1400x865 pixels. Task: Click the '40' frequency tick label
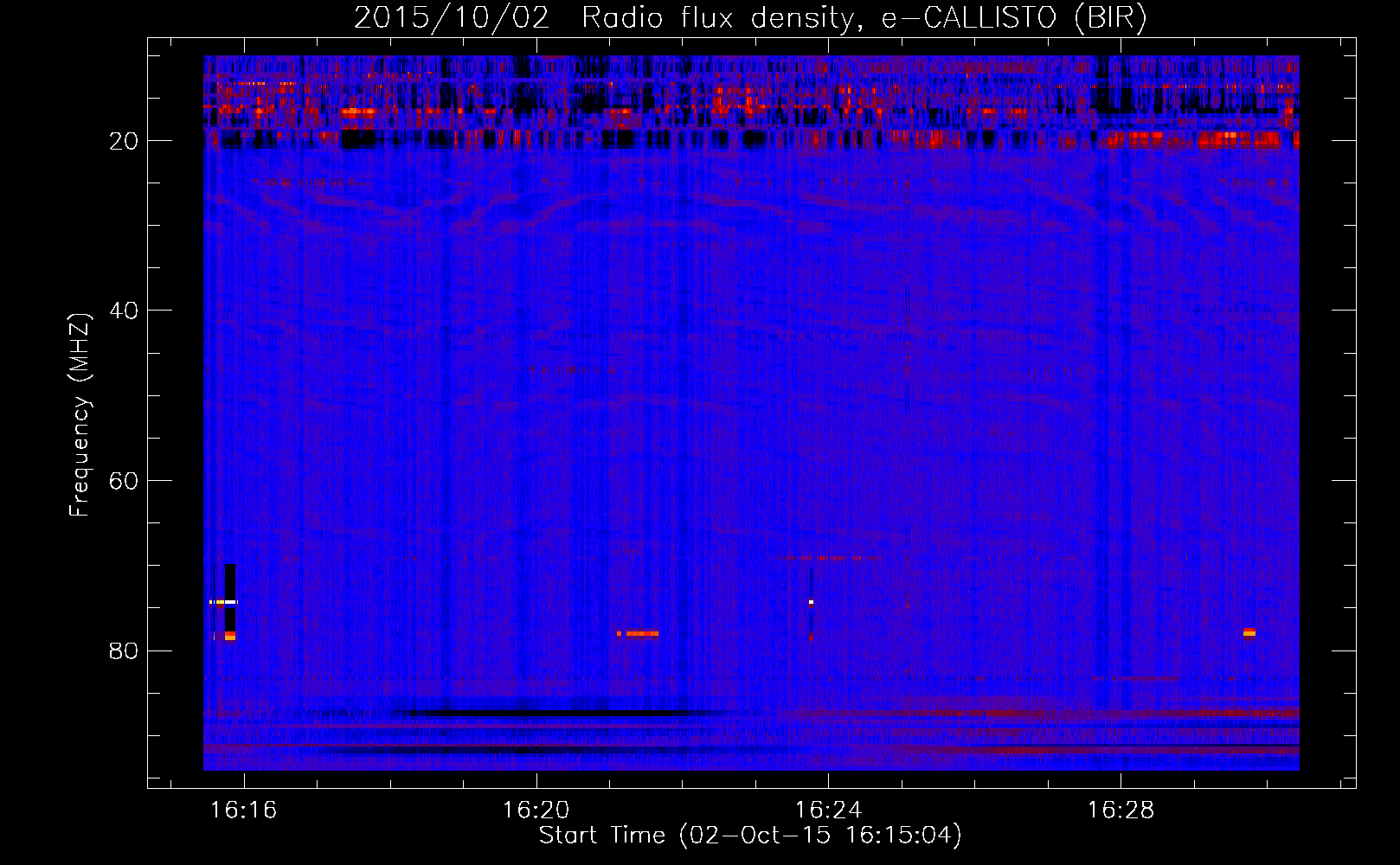point(124,311)
